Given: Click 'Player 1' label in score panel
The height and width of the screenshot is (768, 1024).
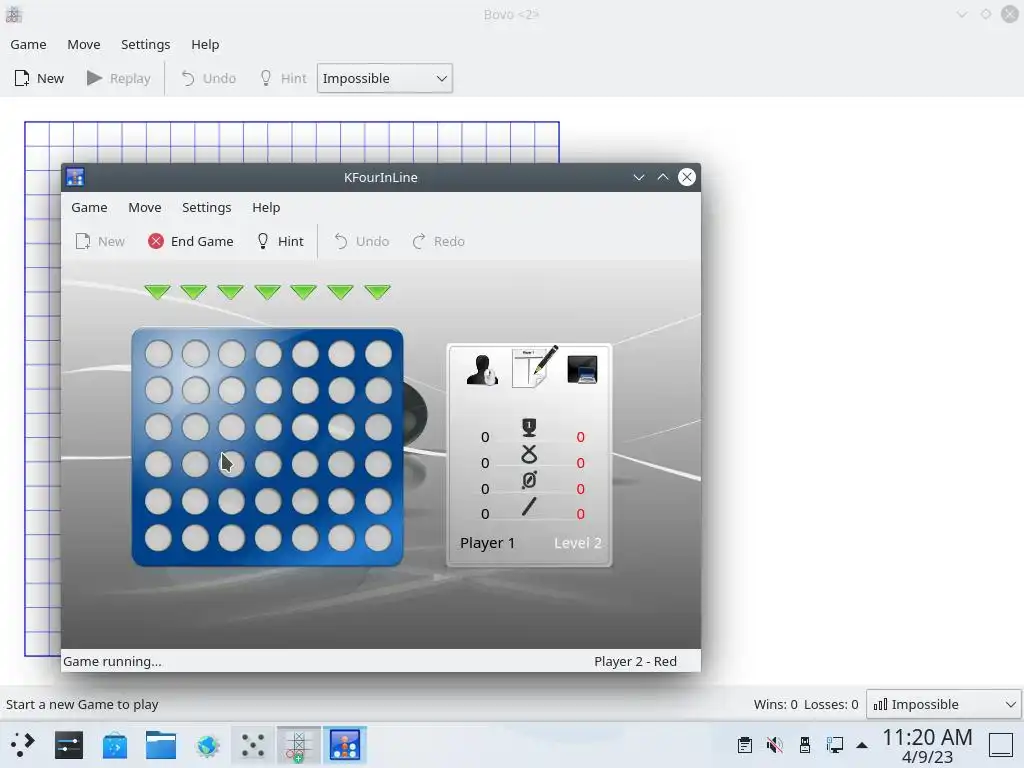Looking at the screenshot, I should click(487, 543).
